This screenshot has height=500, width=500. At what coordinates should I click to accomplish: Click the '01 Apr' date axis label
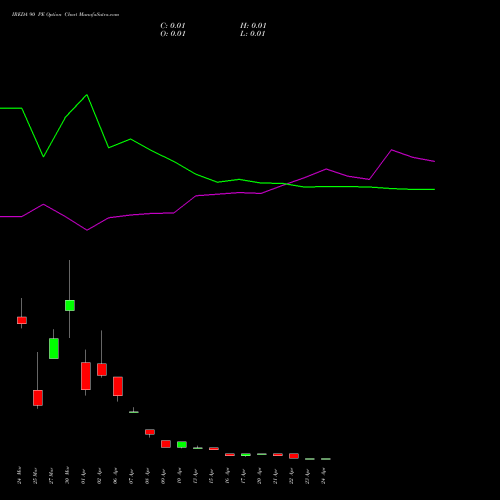point(83,477)
